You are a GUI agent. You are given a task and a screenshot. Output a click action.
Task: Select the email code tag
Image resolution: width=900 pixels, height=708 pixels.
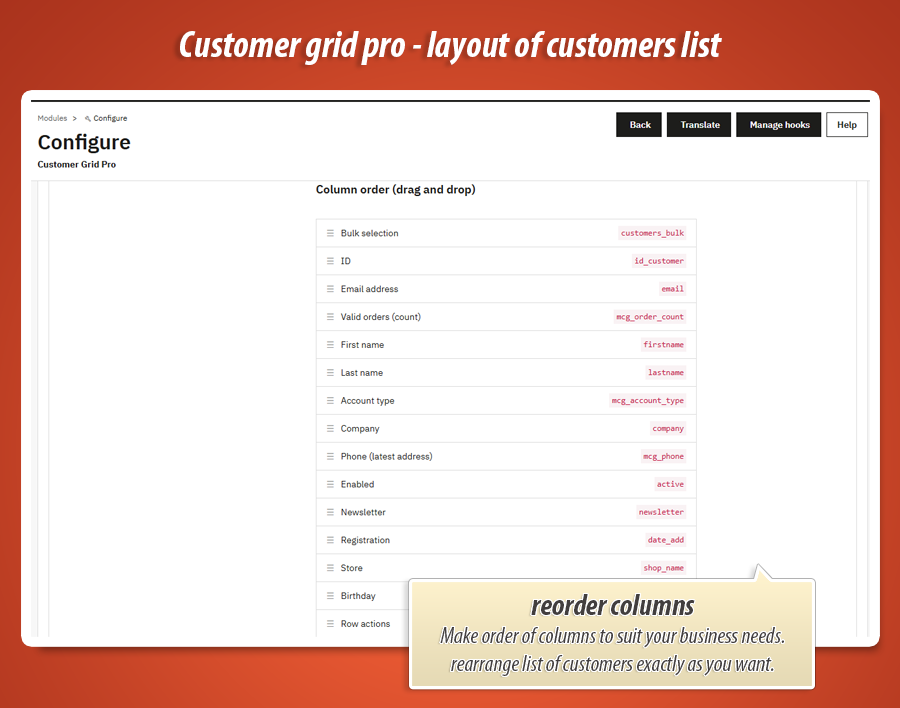(x=672, y=289)
